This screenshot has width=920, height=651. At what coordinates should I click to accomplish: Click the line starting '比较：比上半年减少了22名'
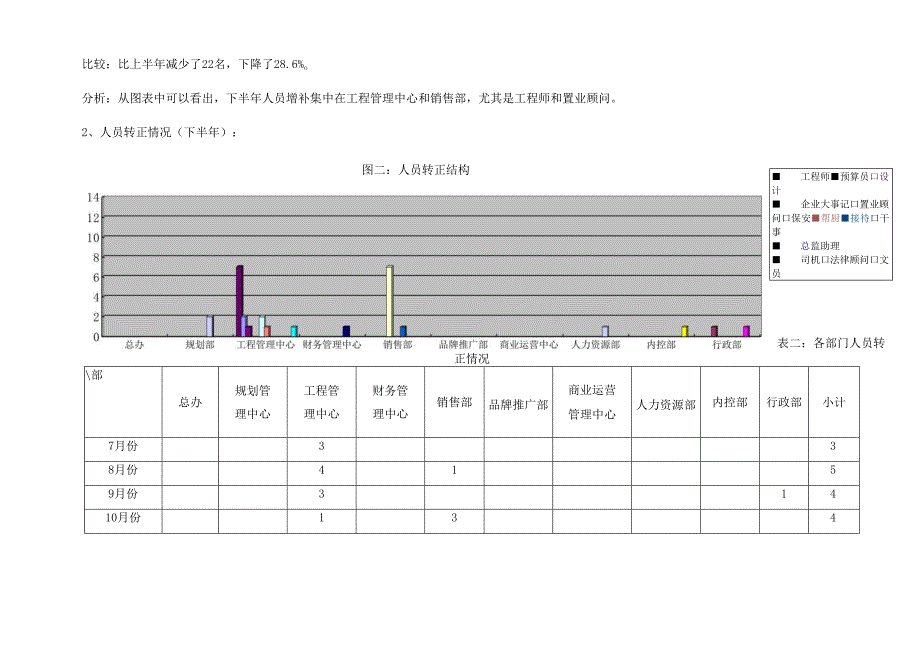195,65
